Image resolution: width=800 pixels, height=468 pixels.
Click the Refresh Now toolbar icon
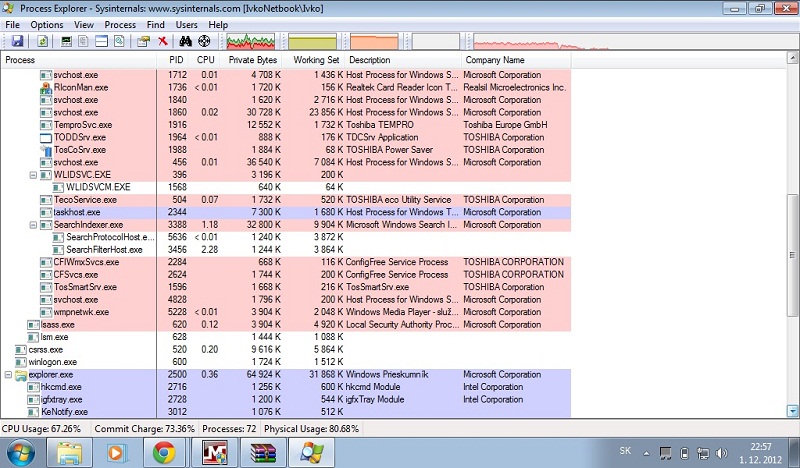pyautogui.click(x=43, y=41)
